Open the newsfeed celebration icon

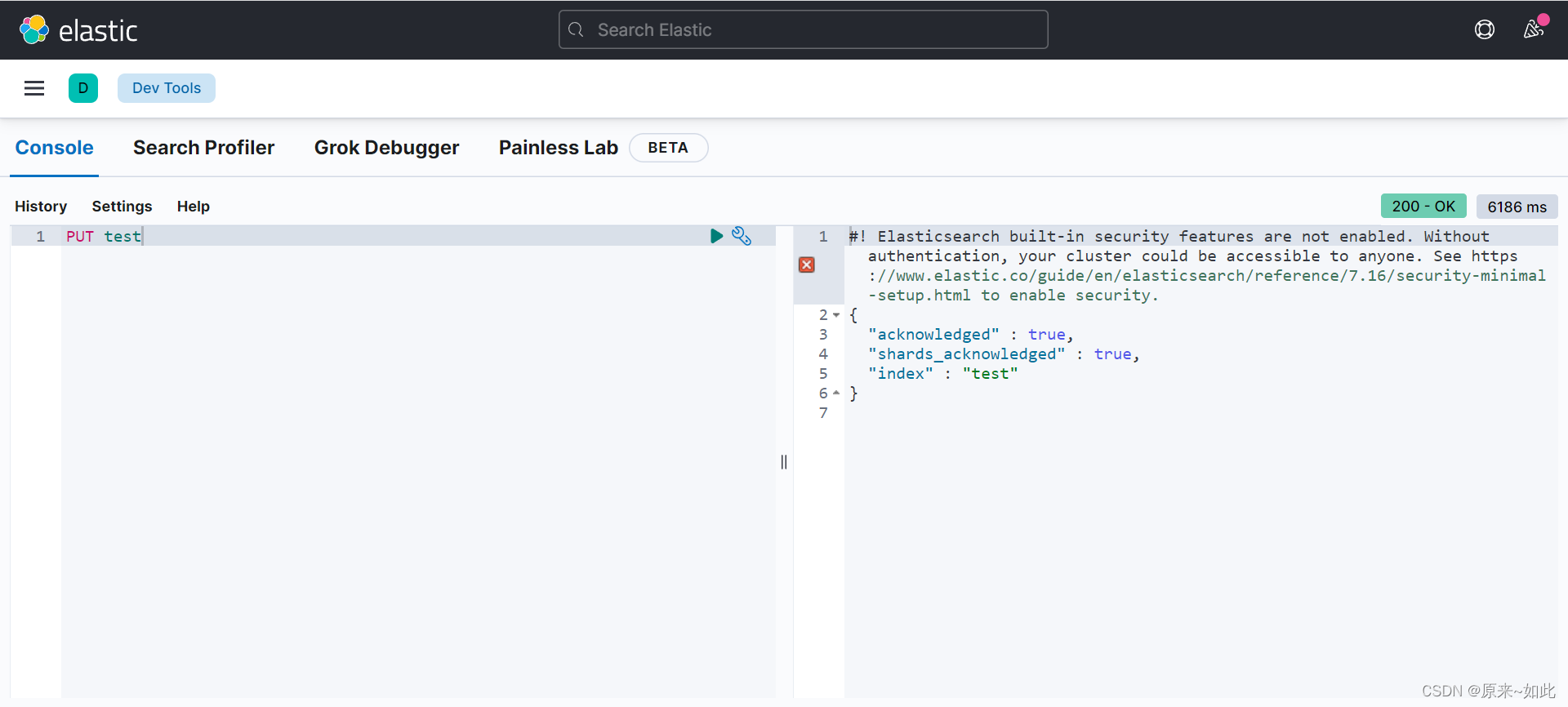point(1534,29)
